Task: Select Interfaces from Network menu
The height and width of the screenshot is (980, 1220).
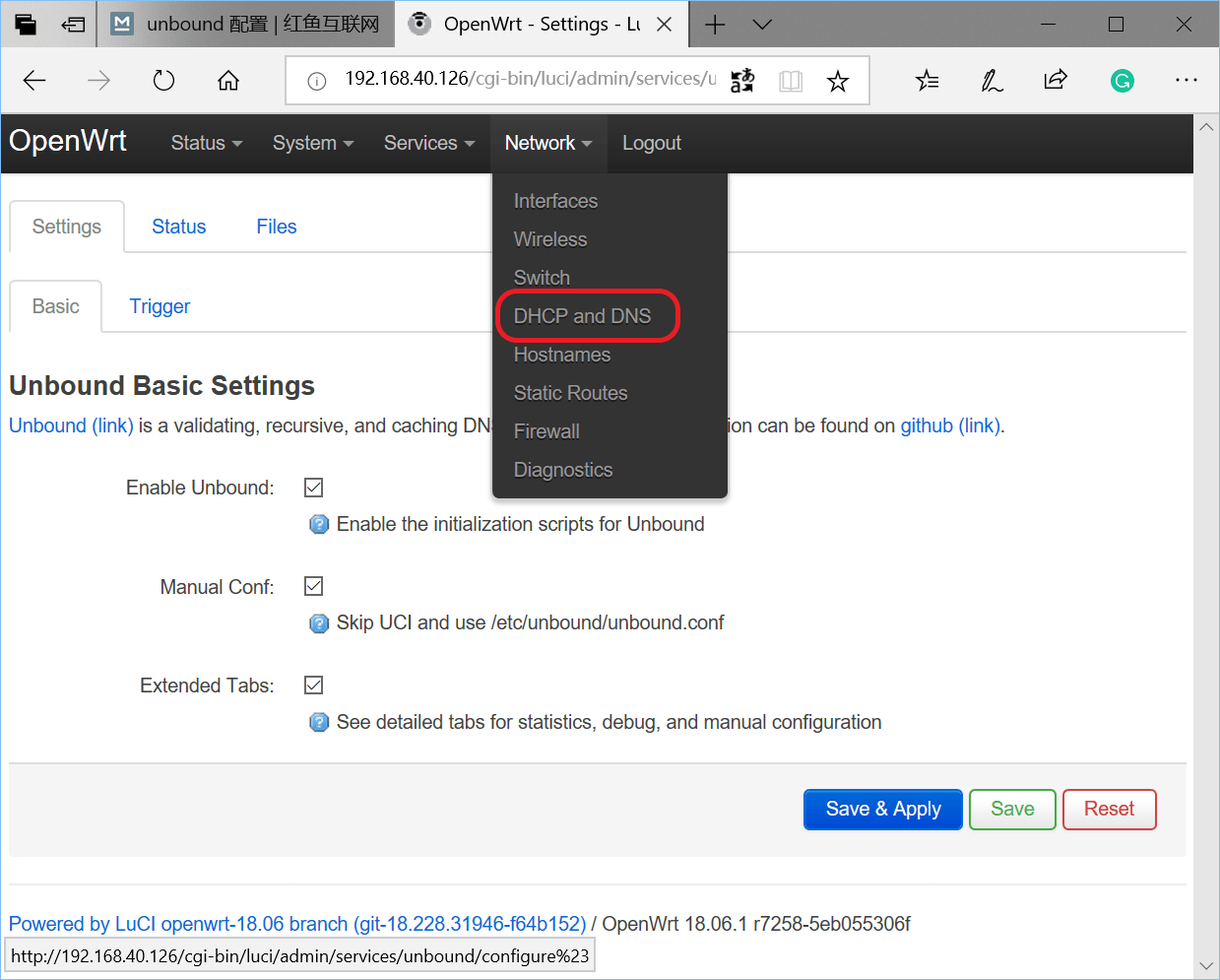Action: coord(555,201)
